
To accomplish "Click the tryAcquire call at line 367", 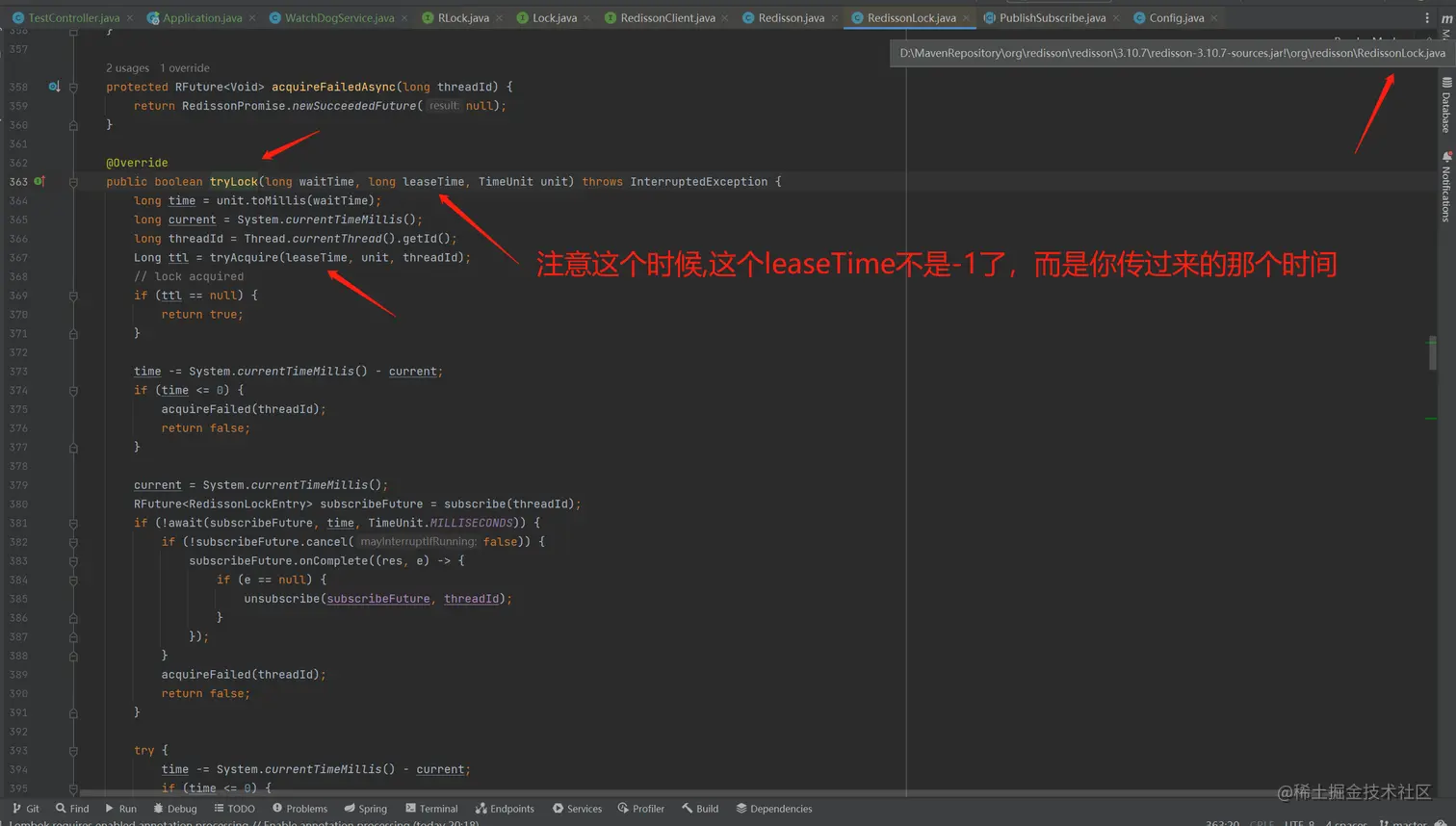I will (x=244, y=257).
